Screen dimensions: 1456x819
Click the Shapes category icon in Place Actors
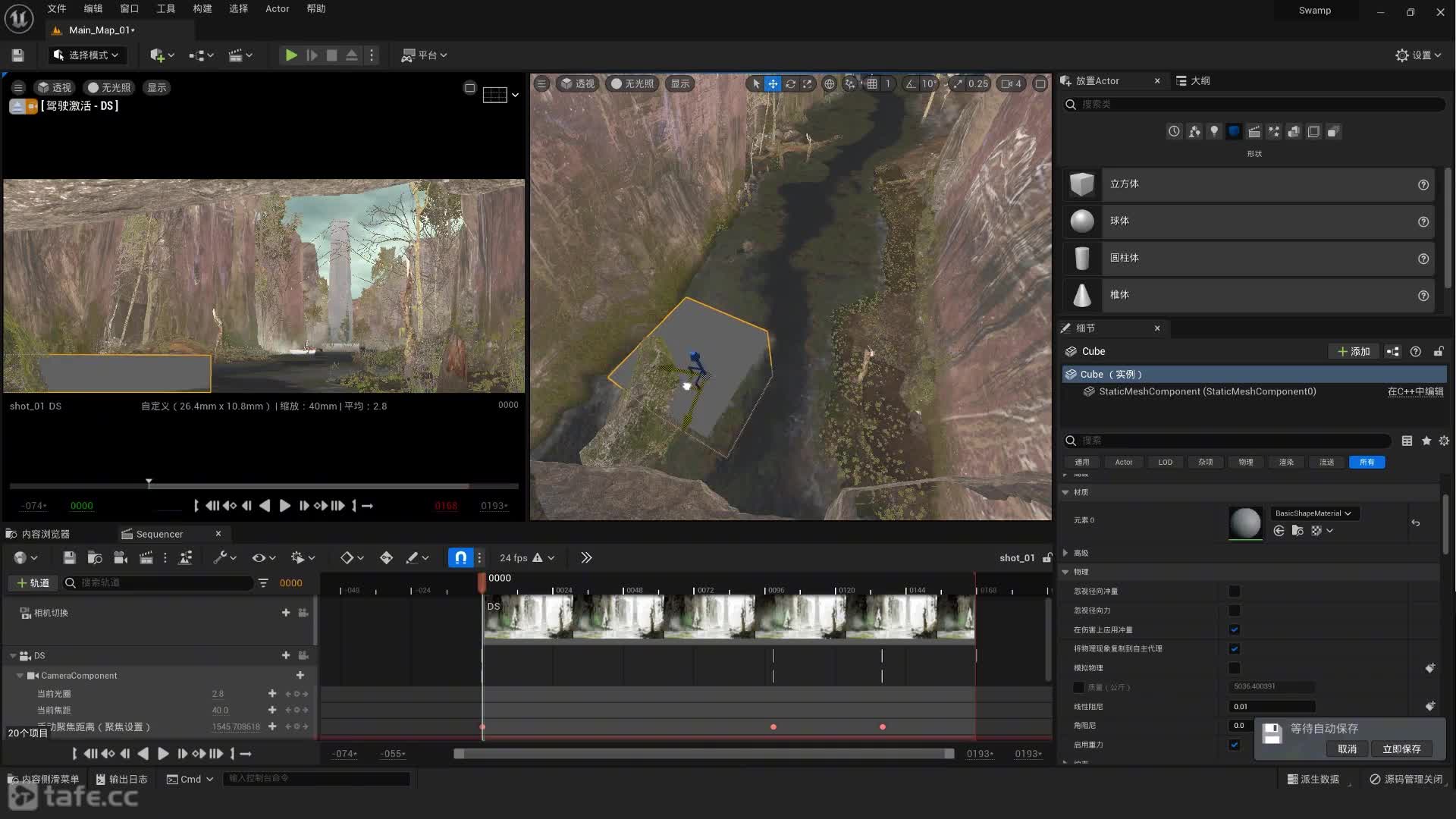tap(1234, 132)
